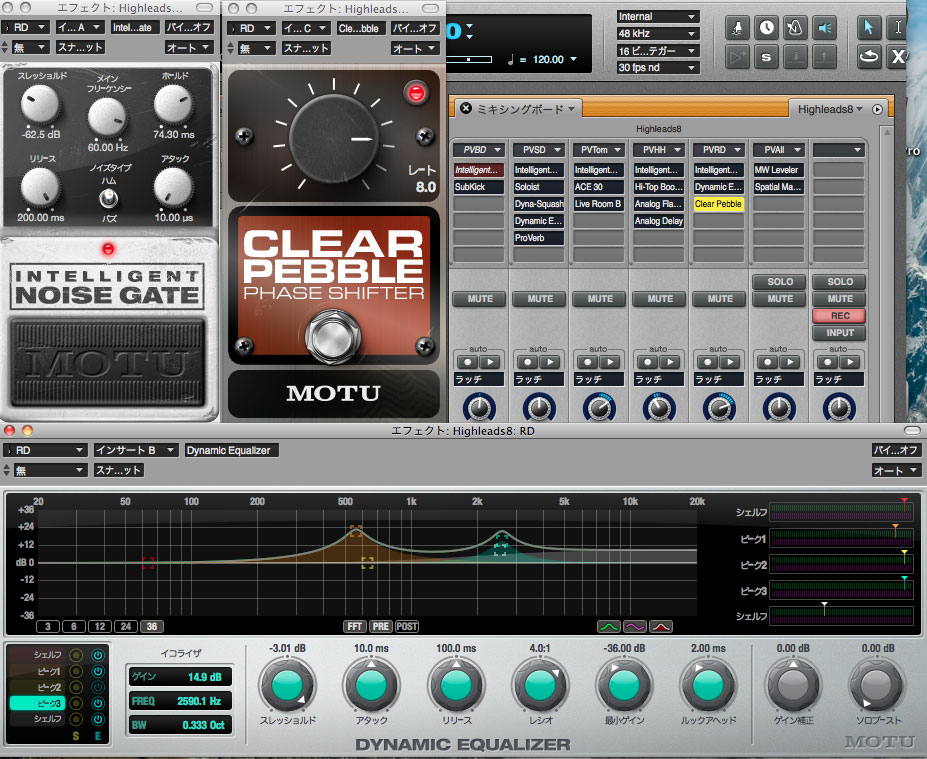Select the pointer arrow tool
Viewport: 927px width, 759px height.
click(868, 27)
